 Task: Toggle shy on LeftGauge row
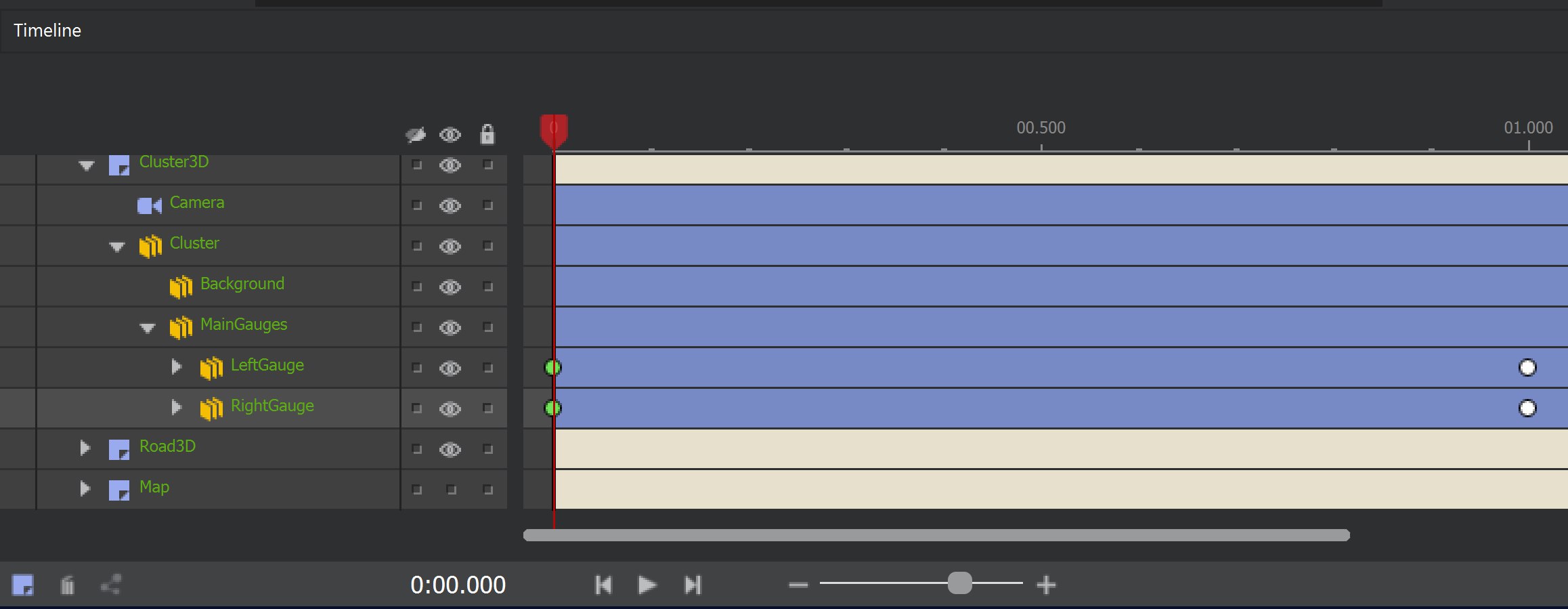click(417, 368)
